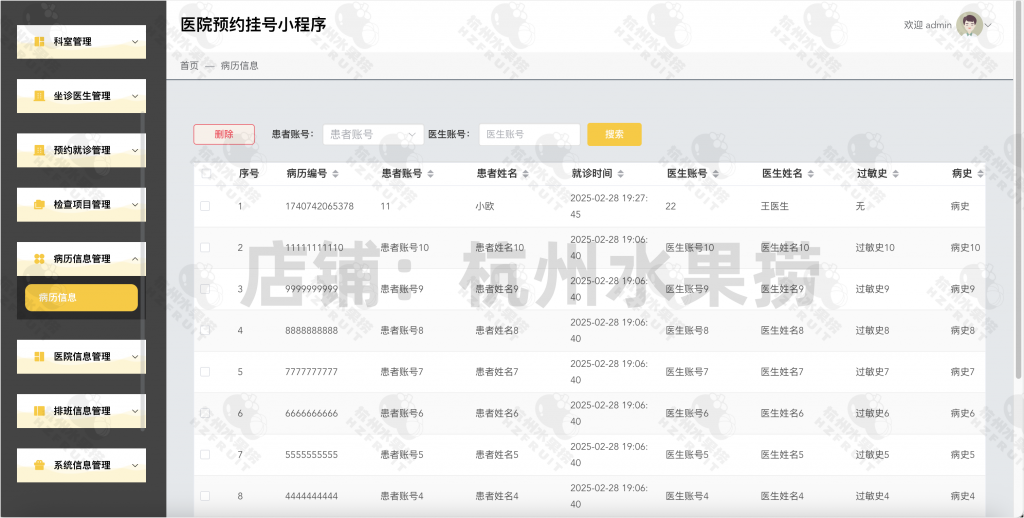Viewport: 1024px width, 518px height.
Task: Open the 排班信息管理 menu
Action: pos(82,410)
